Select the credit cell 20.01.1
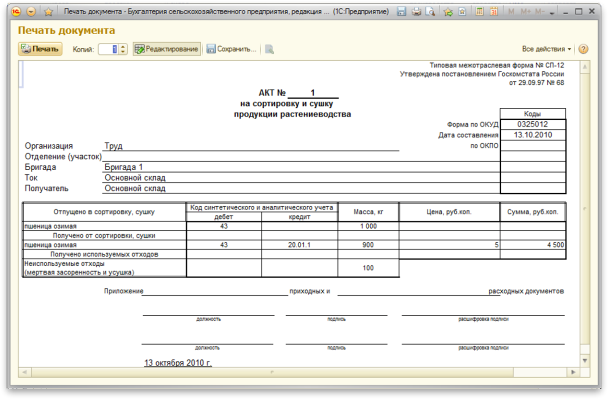The image size is (608, 399). click(299, 245)
